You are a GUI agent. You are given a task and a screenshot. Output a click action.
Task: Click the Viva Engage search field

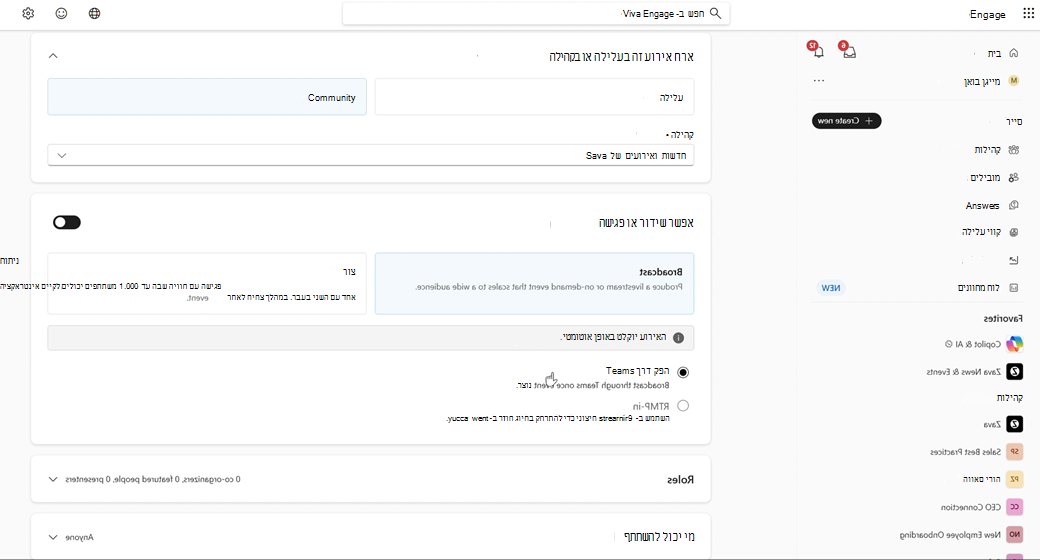pyautogui.click(x=536, y=13)
